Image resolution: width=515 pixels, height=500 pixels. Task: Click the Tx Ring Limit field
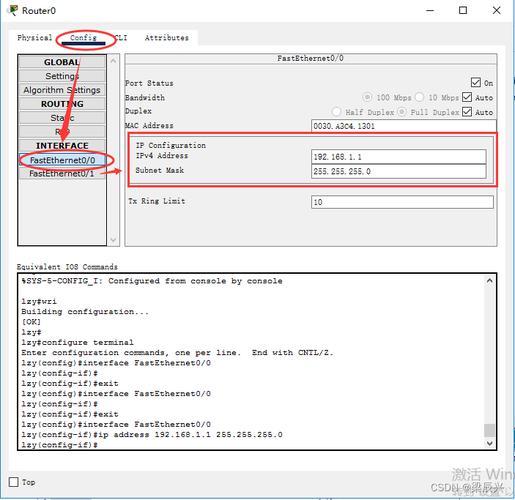pyautogui.click(x=402, y=202)
